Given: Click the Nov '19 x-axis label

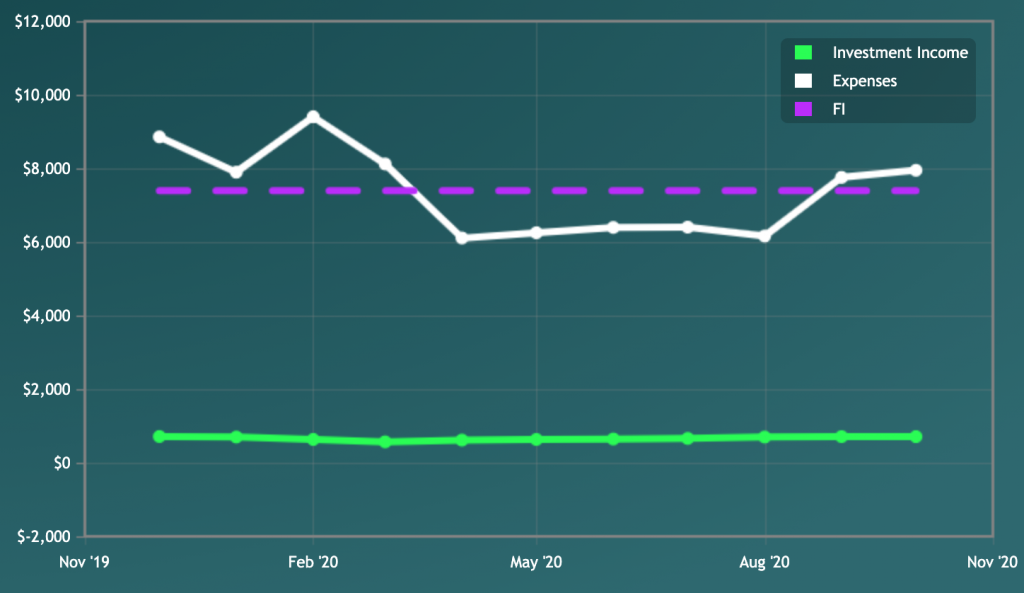Looking at the screenshot, I should click(85, 563).
